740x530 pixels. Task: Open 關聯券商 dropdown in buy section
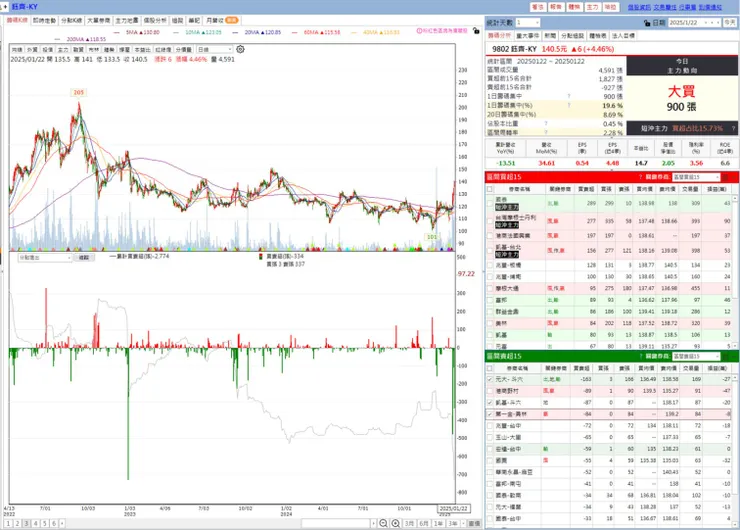click(x=696, y=177)
